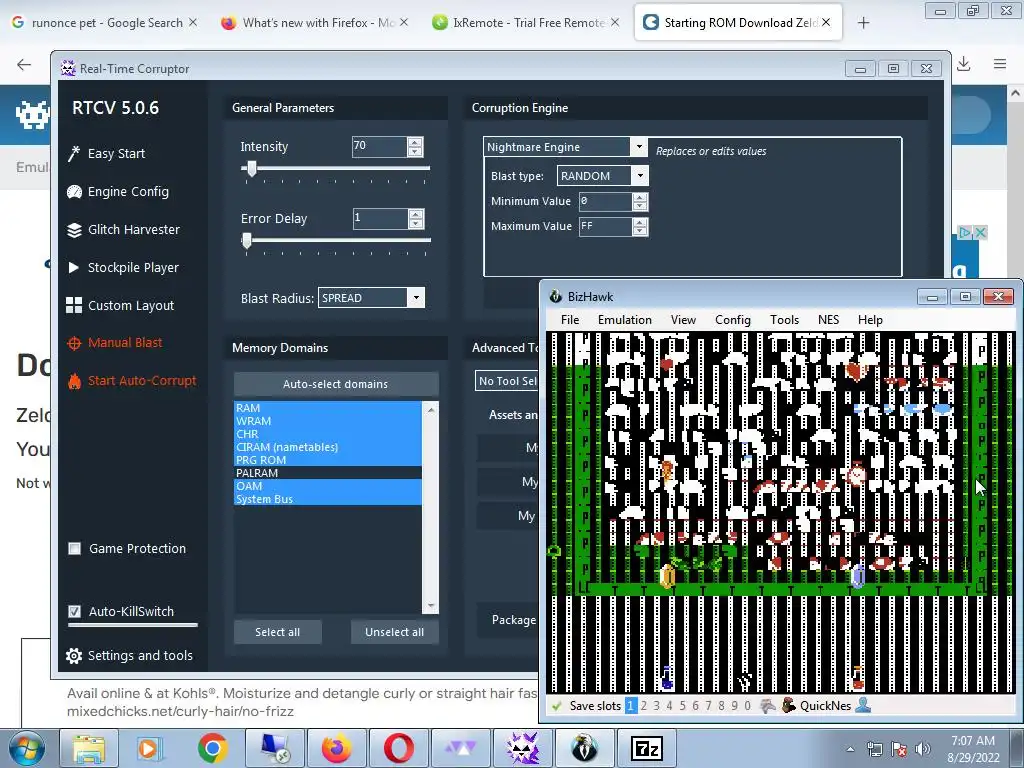Go back with the Firefox back arrow
This screenshot has height=768, width=1024.
(24, 64)
